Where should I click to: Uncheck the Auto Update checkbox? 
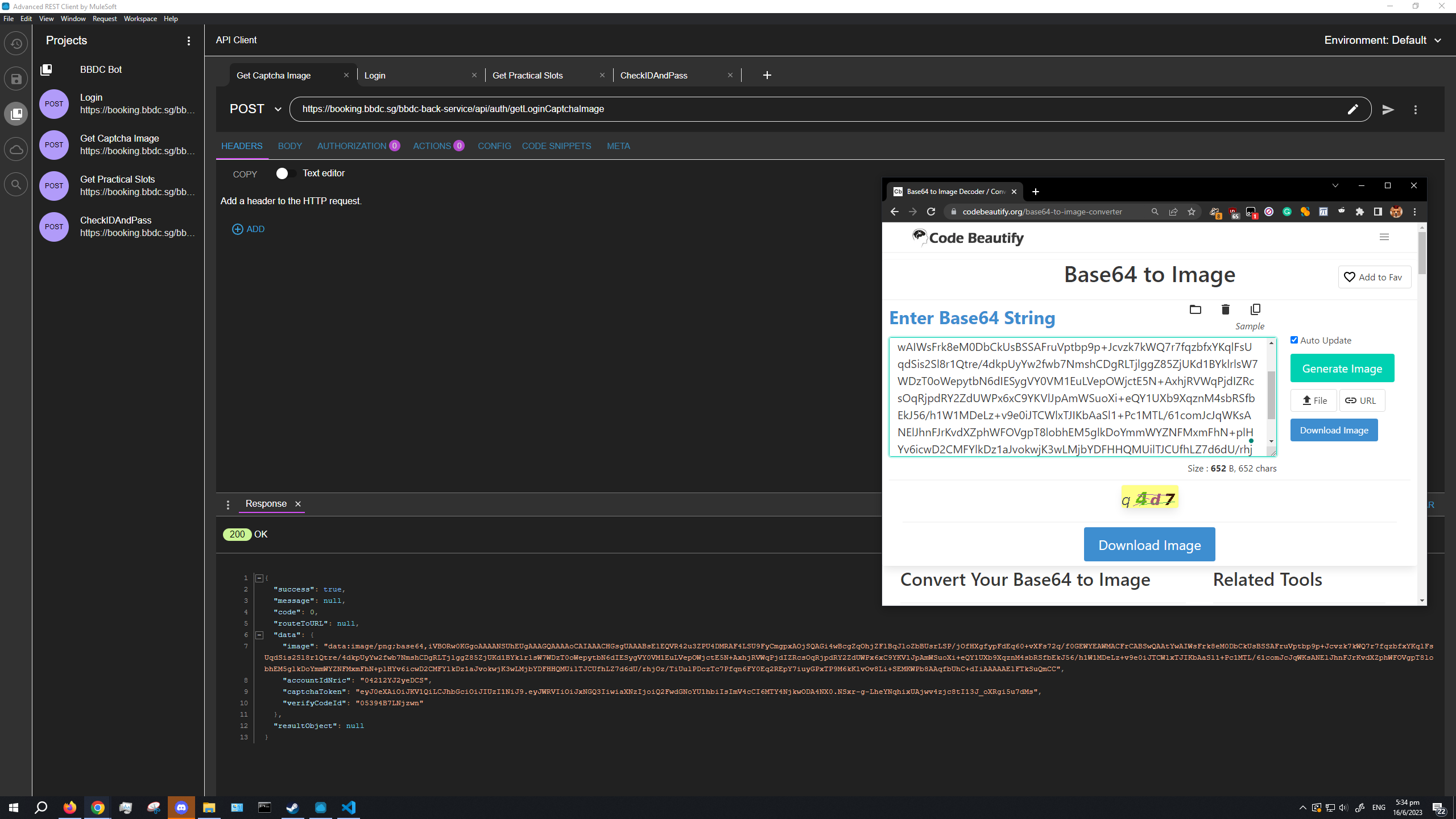[x=1294, y=340]
